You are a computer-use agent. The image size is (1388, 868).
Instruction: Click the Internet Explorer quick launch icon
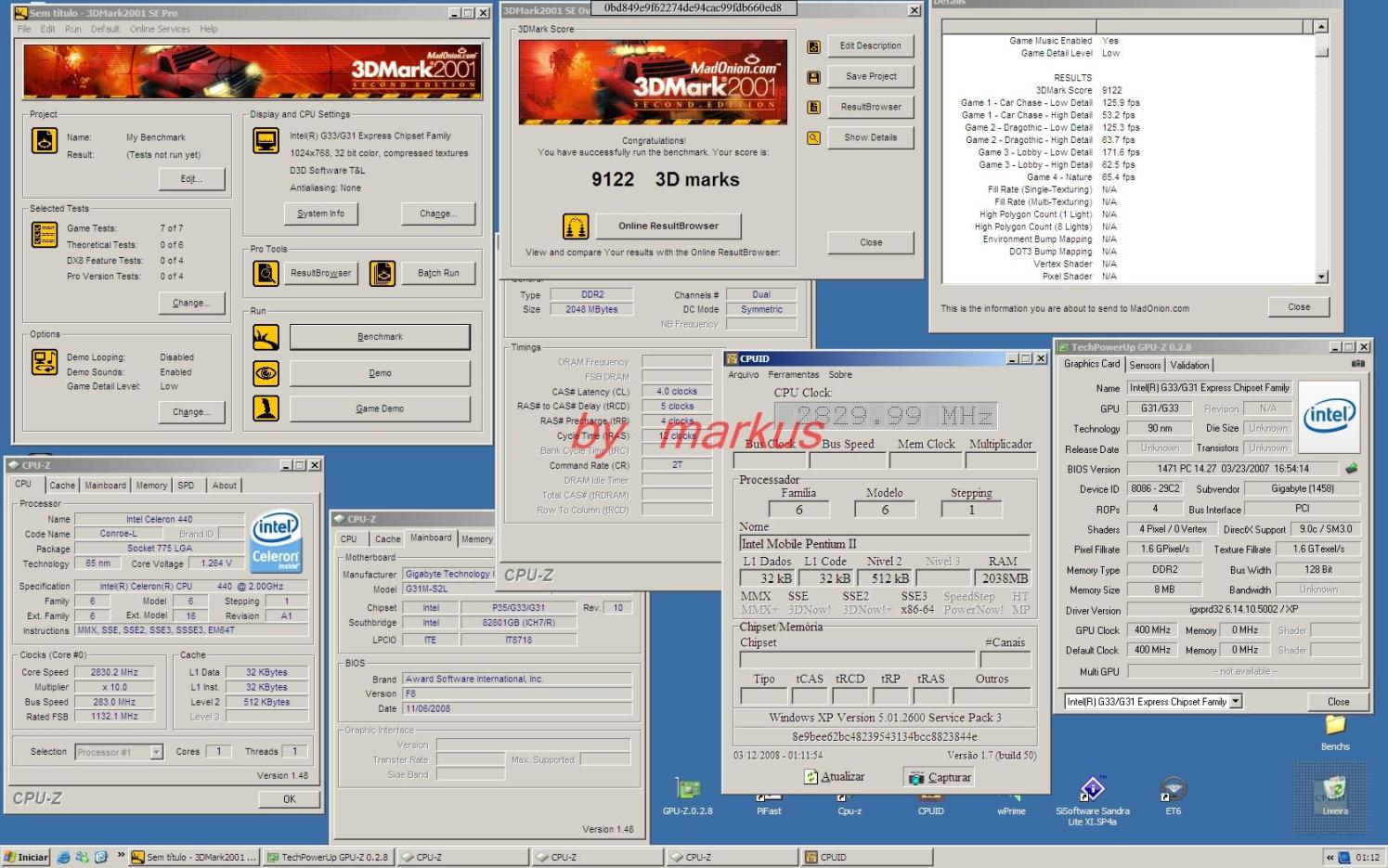(x=63, y=857)
